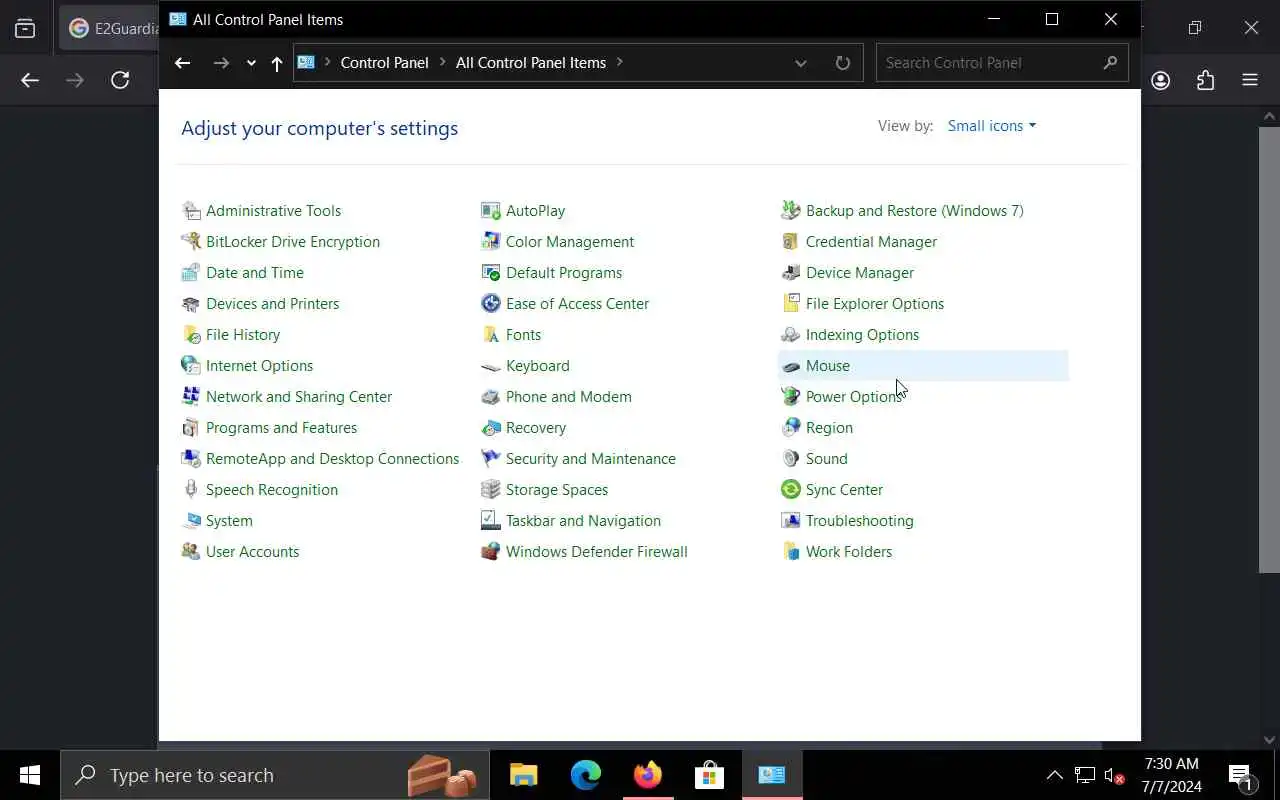The image size is (1280, 800).
Task: Click the Sound speaker icon
Action: 791,459
